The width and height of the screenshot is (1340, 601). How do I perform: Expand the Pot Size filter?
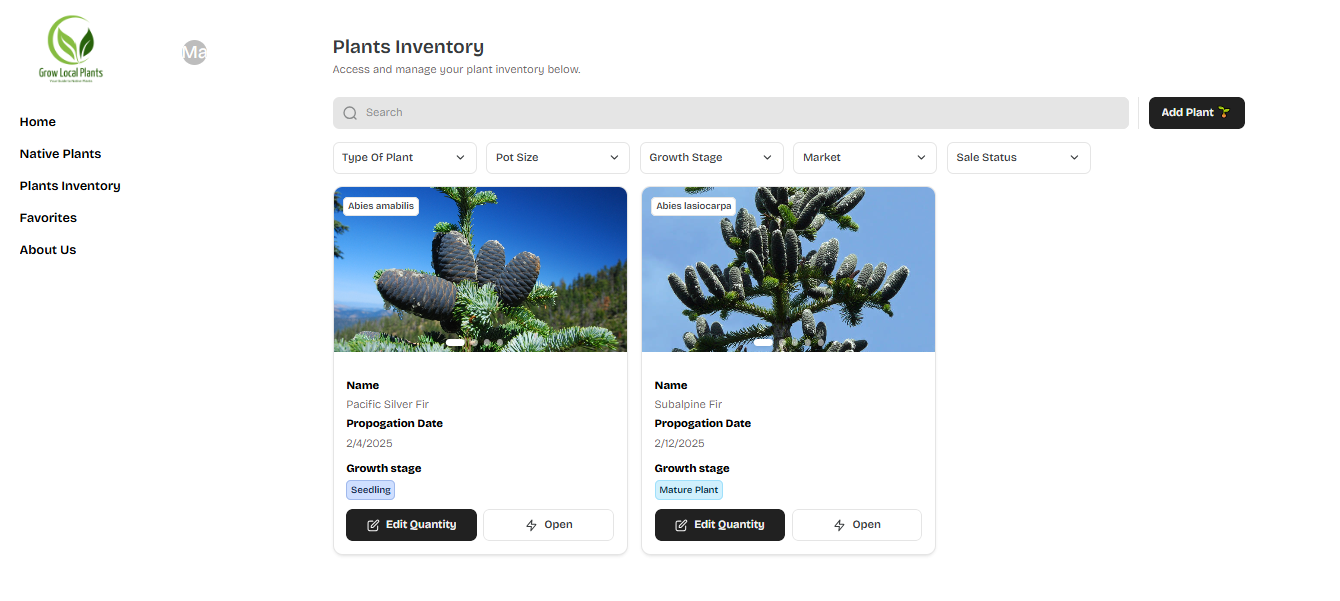557,157
